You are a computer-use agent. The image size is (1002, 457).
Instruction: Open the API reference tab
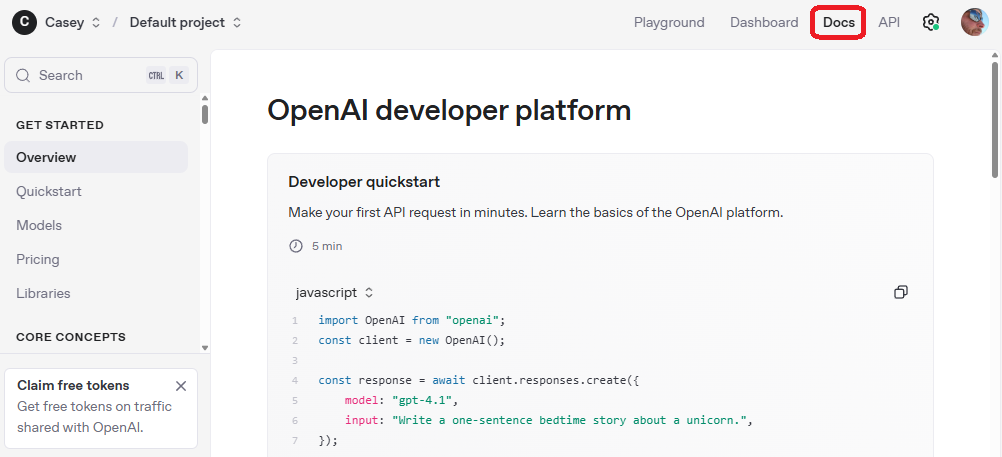coord(889,22)
